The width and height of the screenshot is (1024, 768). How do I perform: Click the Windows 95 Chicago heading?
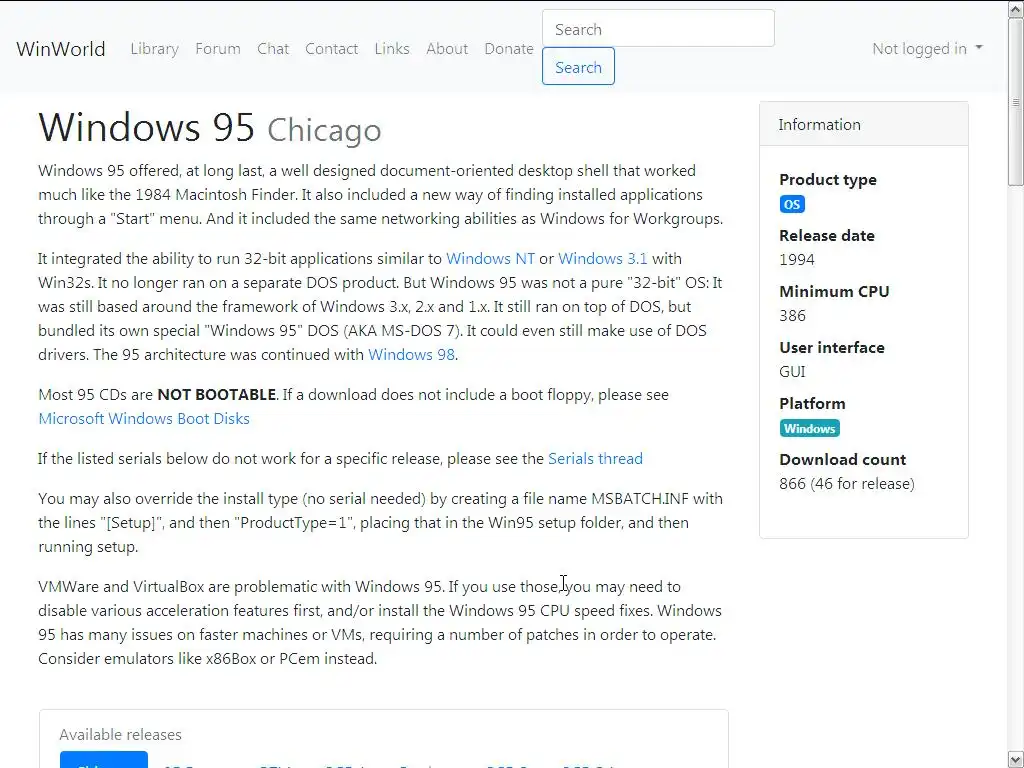tap(210, 127)
